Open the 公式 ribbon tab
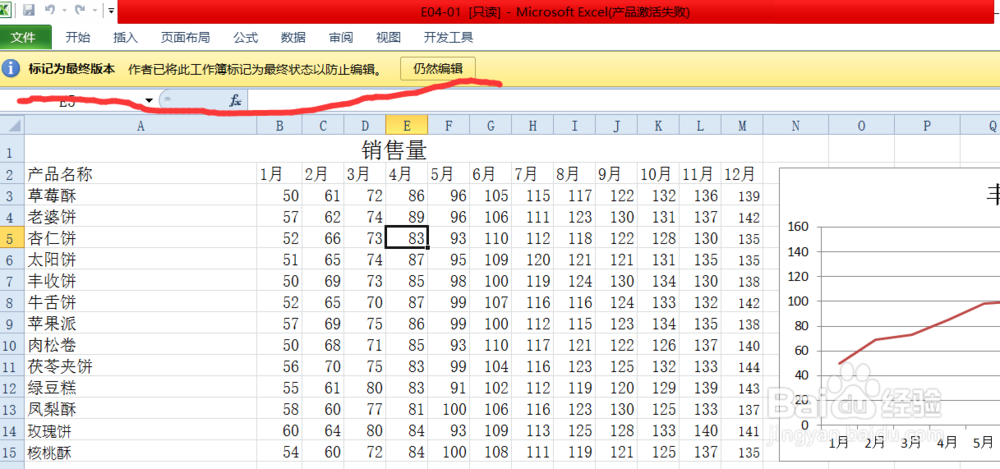The image size is (1000, 469). 246,38
